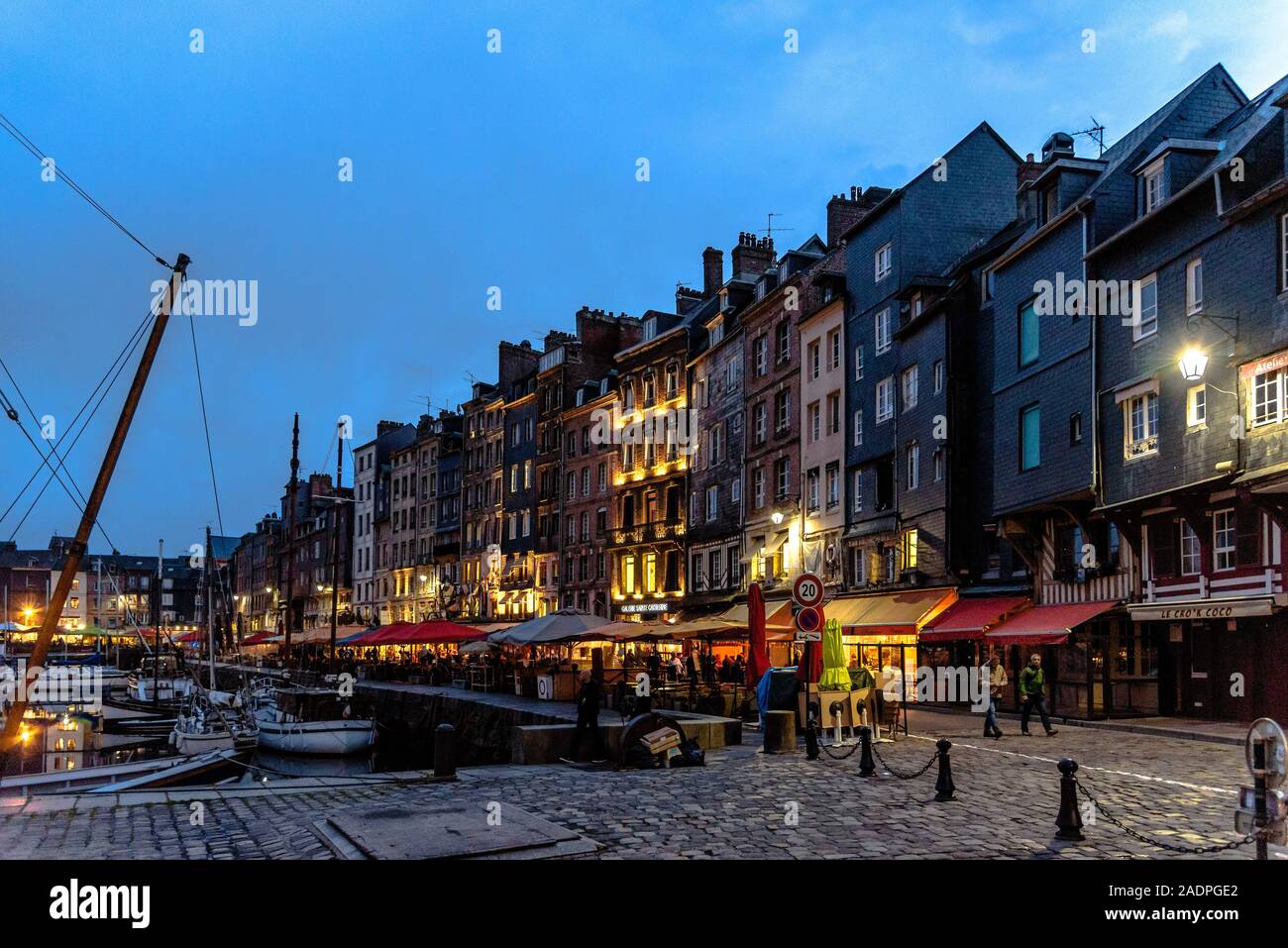Viewport: 1288px width, 948px height.
Task: Click the 20 speed limit sign
Action: point(808,591)
